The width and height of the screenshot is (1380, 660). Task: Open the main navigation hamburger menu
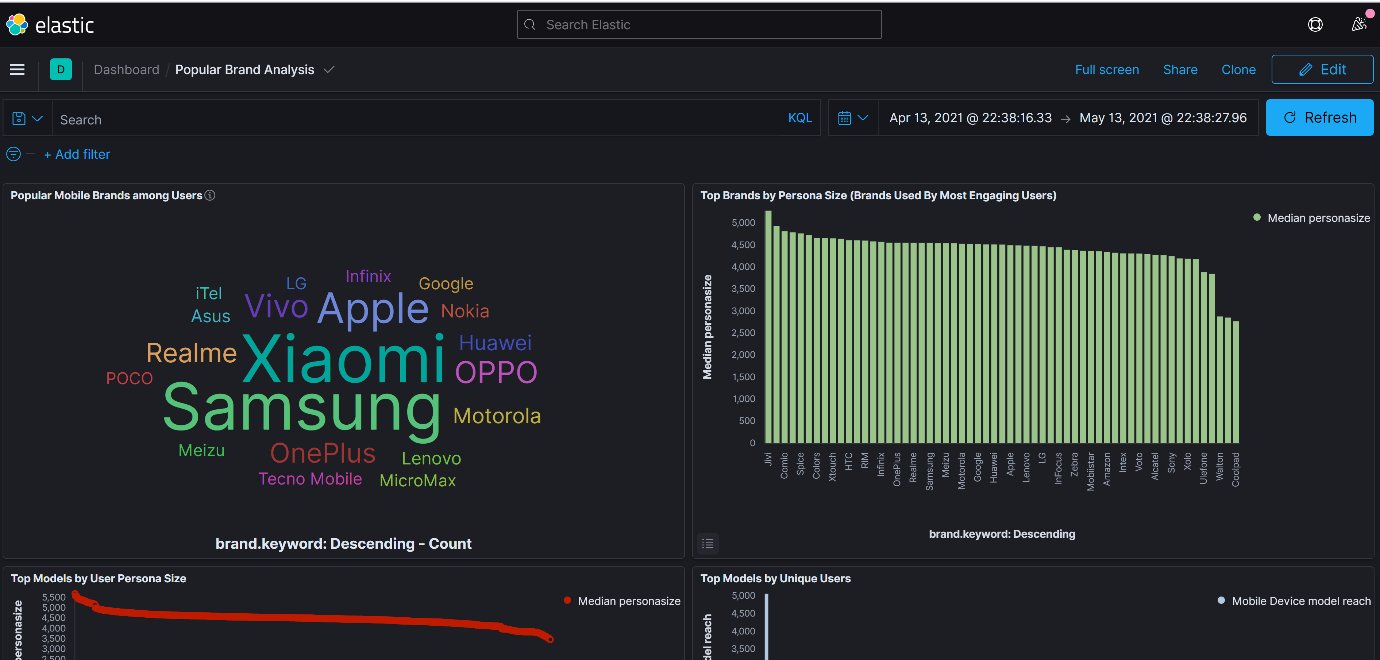click(x=17, y=69)
